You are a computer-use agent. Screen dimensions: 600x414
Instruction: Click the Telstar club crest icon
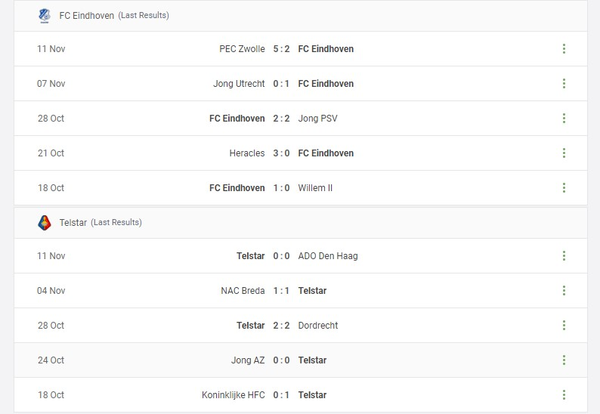coord(44,222)
